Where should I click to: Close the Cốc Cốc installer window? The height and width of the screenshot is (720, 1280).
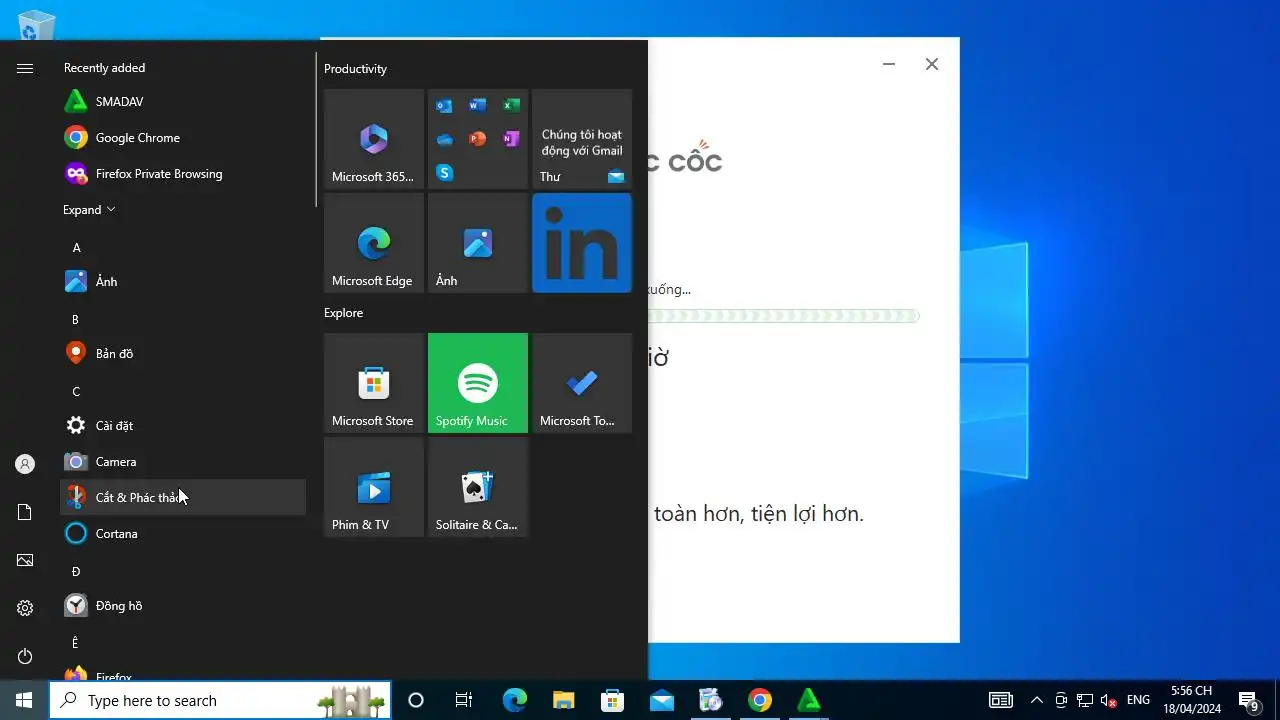coord(932,64)
